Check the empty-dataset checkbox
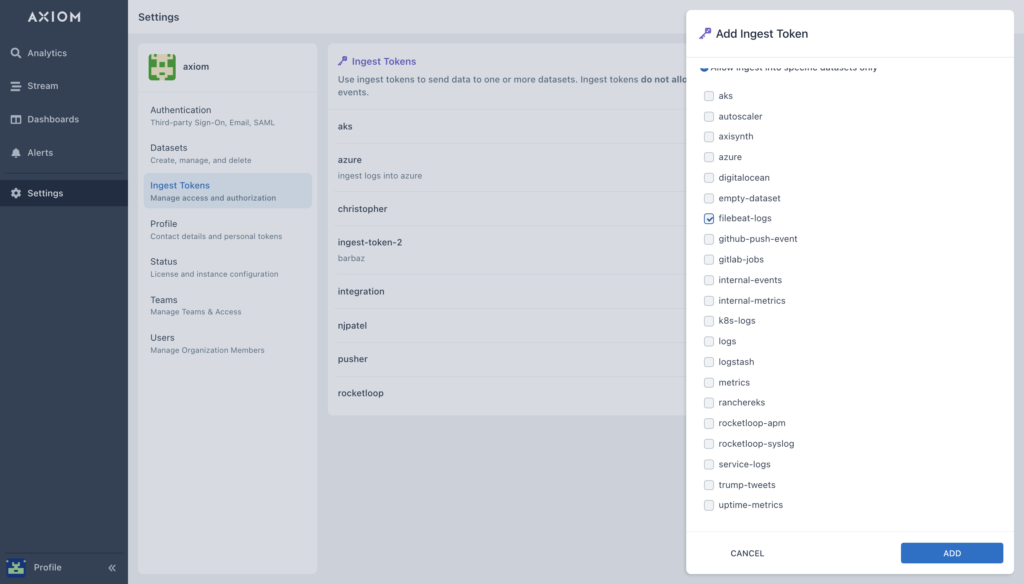Image resolution: width=1024 pixels, height=584 pixels. [709, 198]
